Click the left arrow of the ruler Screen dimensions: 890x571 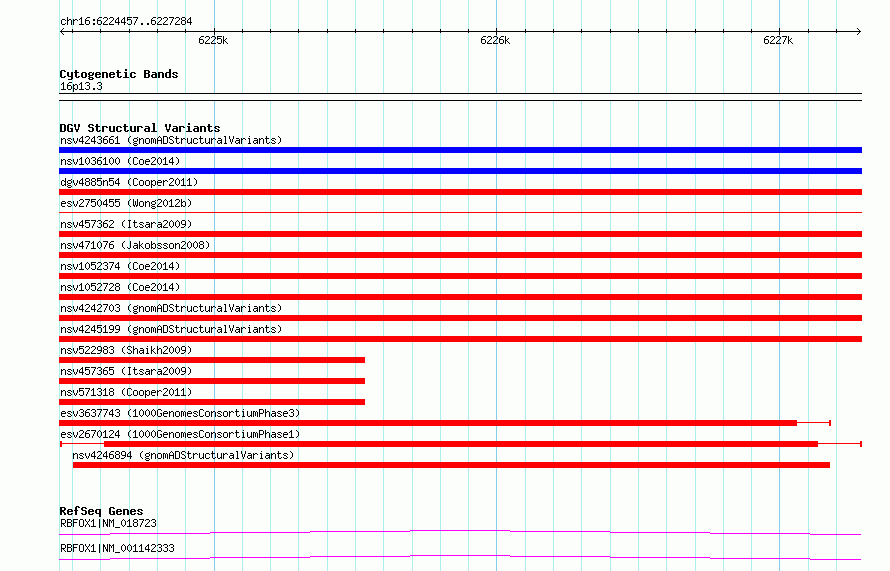pyautogui.click(x=63, y=32)
